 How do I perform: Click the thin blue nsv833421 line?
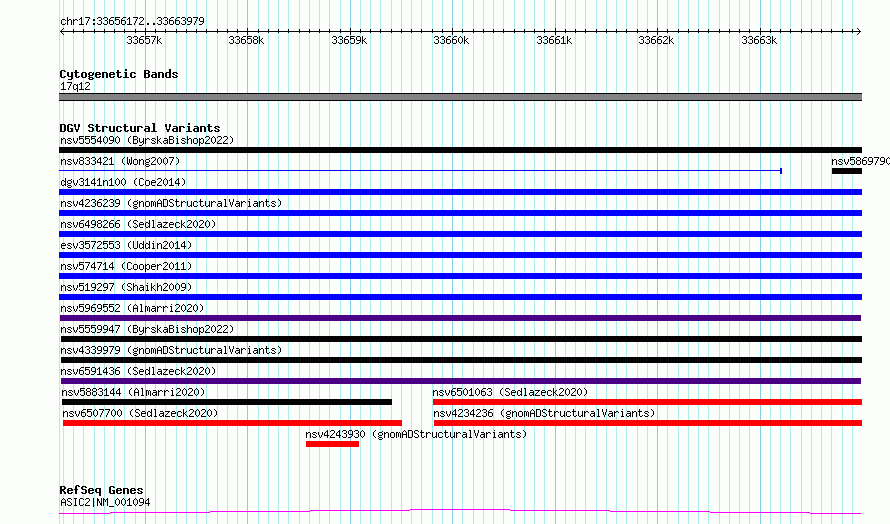tap(421, 171)
